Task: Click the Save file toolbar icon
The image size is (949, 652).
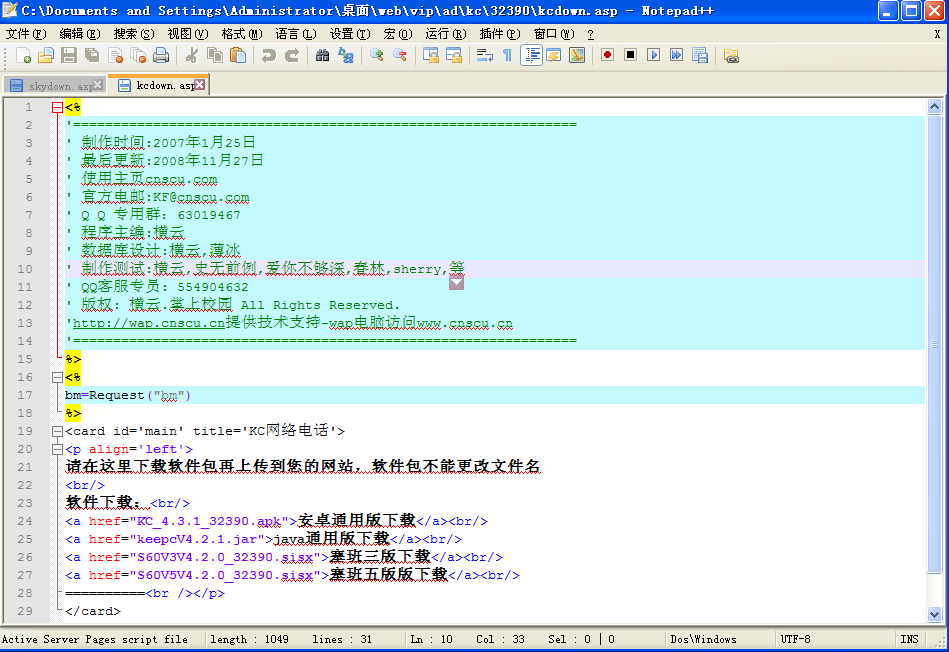Action: click(x=69, y=55)
